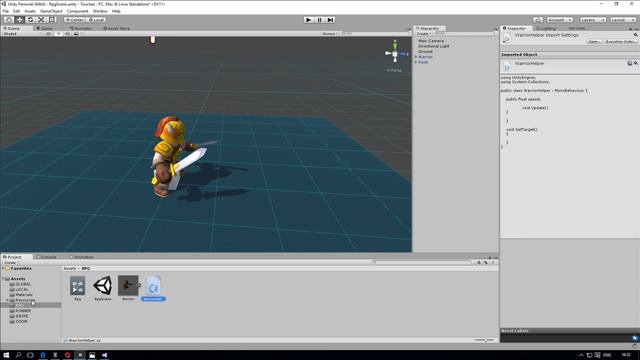
Task: Select WarriorHelper C# script asset
Action: tap(153, 288)
